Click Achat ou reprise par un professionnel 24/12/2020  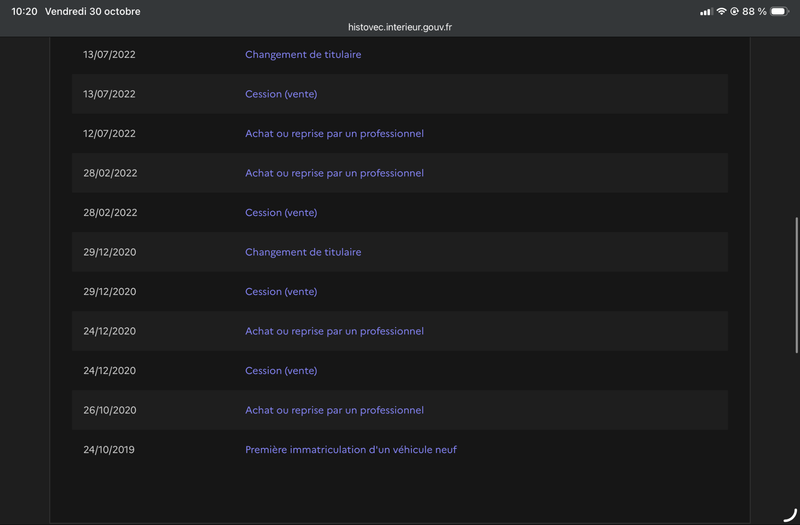(334, 331)
